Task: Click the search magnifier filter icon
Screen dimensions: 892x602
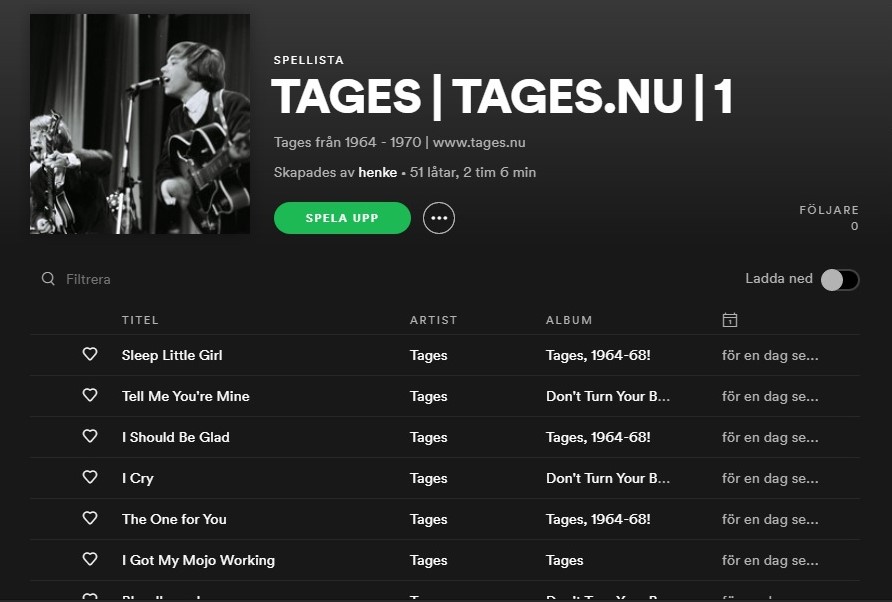Action: [48, 279]
